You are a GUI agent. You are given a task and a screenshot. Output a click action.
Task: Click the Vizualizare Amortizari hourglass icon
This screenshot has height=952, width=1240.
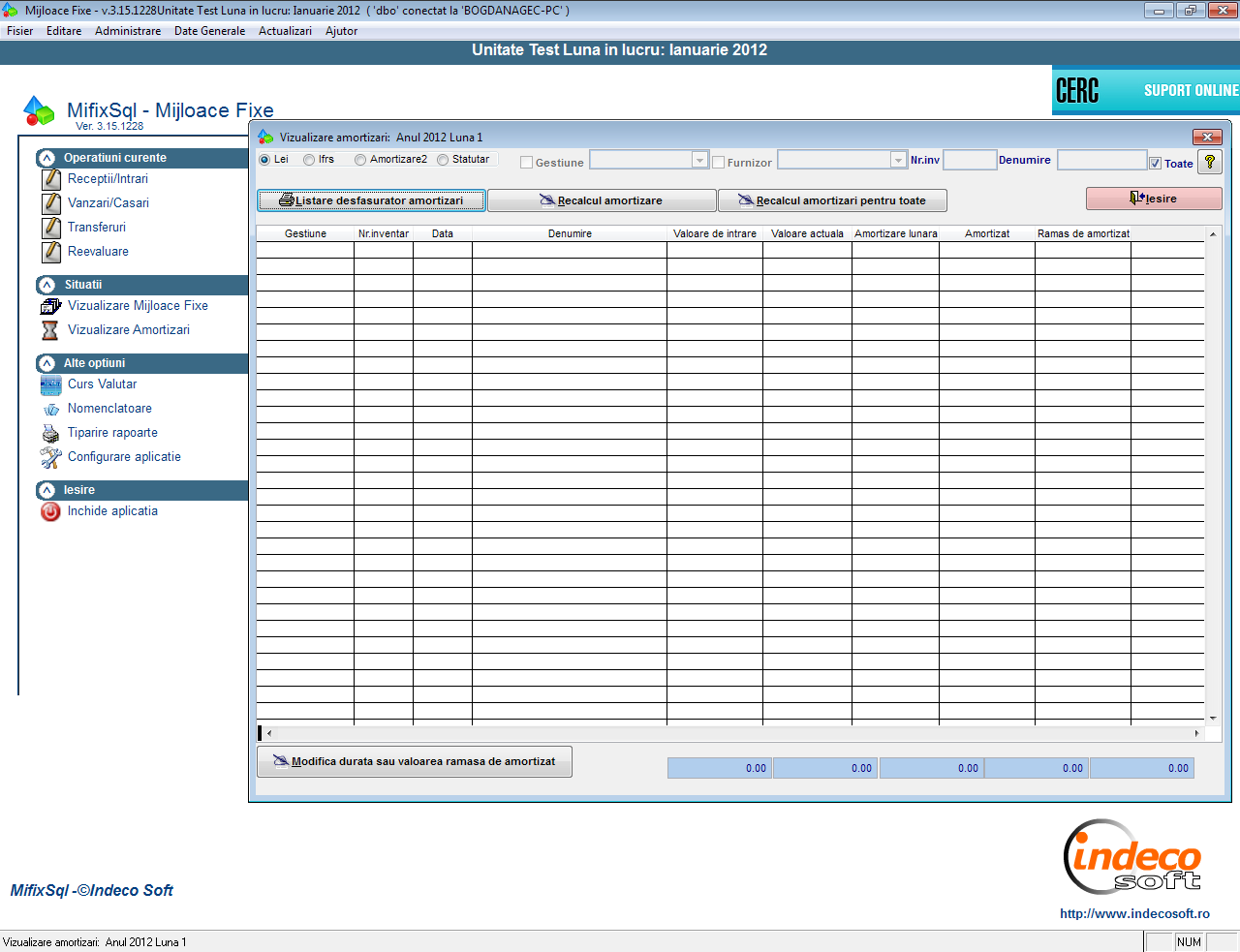(50, 330)
